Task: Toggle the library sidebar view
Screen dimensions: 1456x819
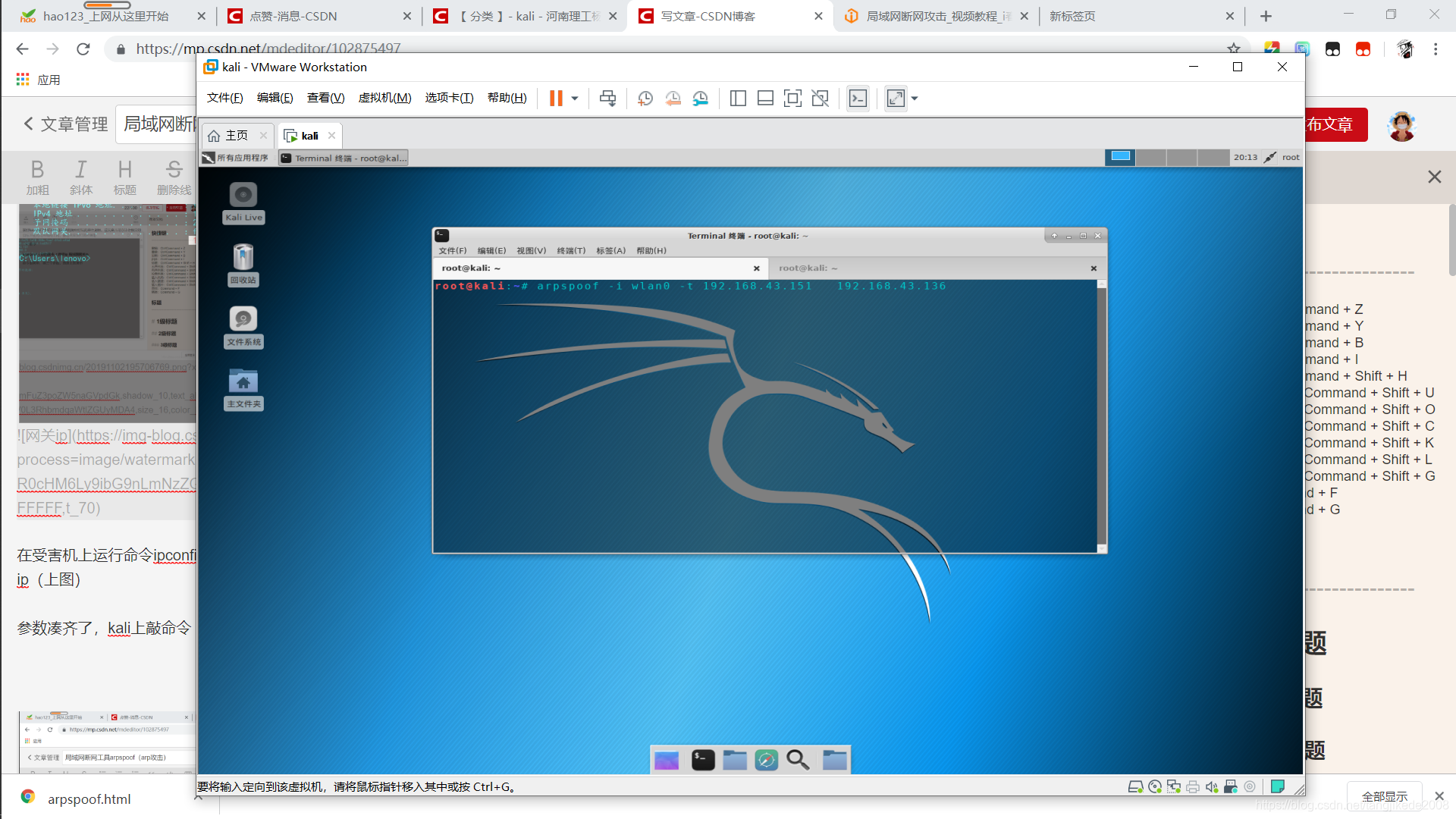Action: [738, 99]
